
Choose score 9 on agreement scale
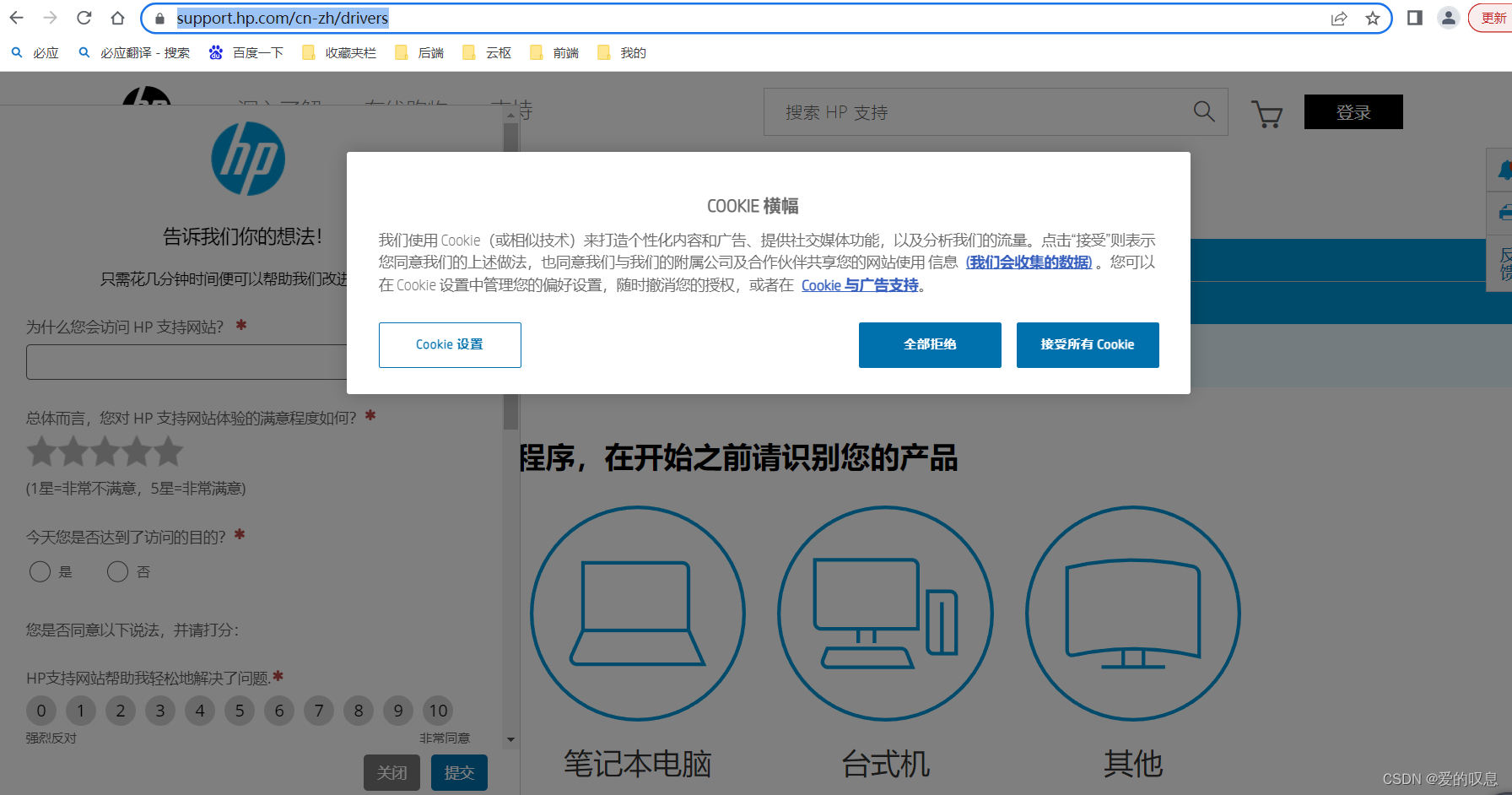click(398, 711)
